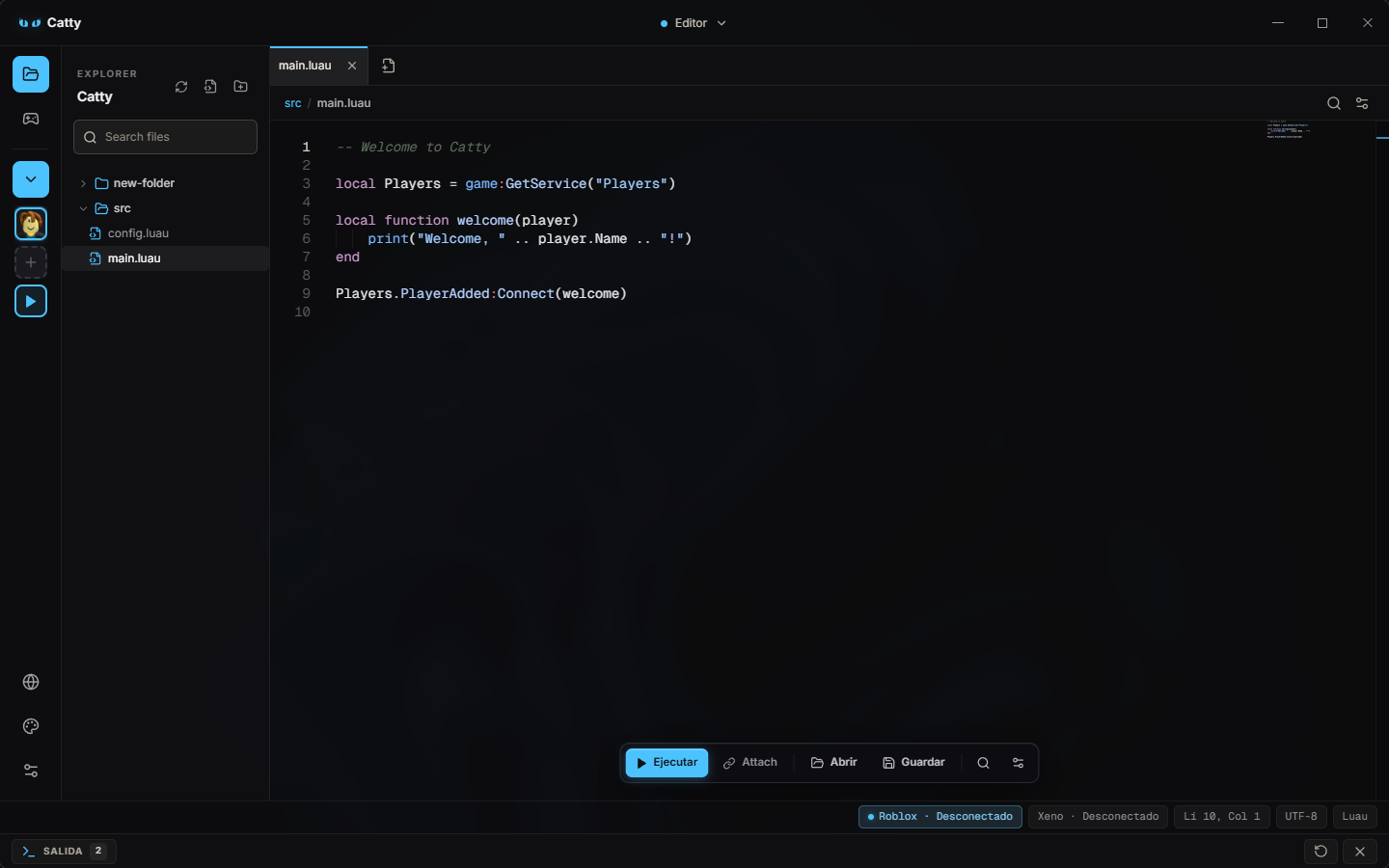Open the game controller sidebar icon
This screenshot has width=1389, height=868.
click(x=31, y=119)
